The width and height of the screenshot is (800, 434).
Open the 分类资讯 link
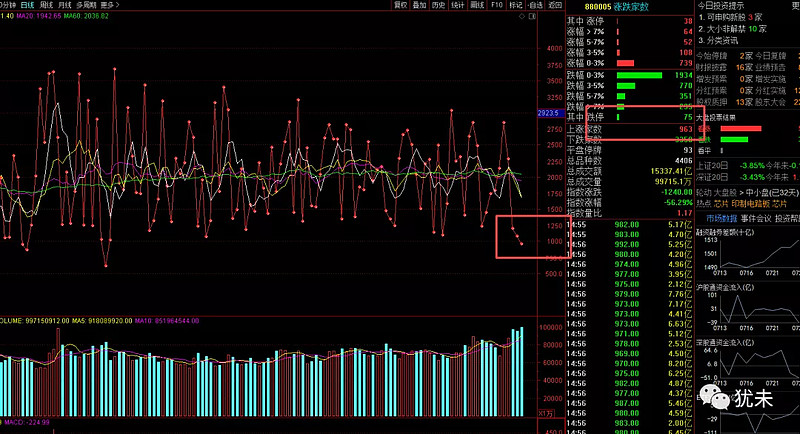(718, 40)
